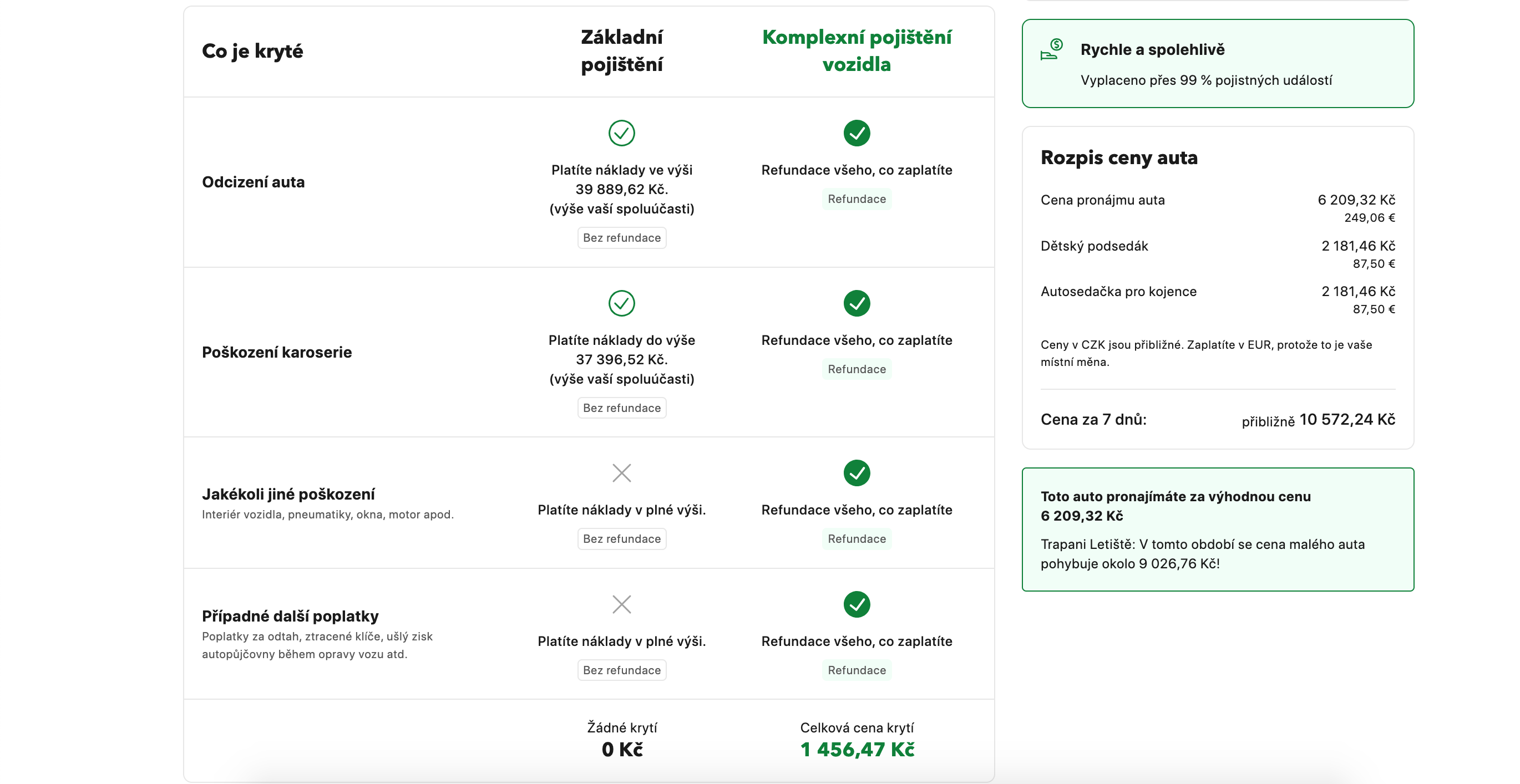This screenshot has width=1520, height=784.
Task: Click filled checkmark in Případné další poplatky row
Action: 856,605
